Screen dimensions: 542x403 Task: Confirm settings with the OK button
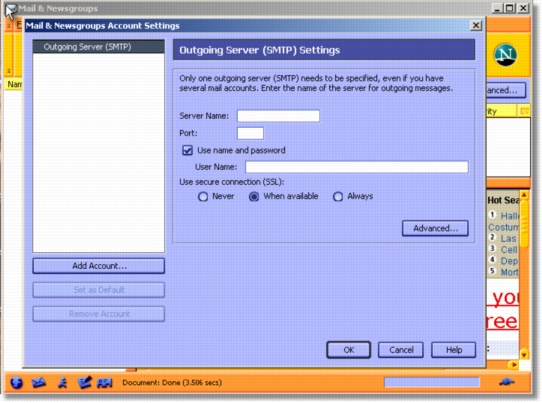(348, 350)
